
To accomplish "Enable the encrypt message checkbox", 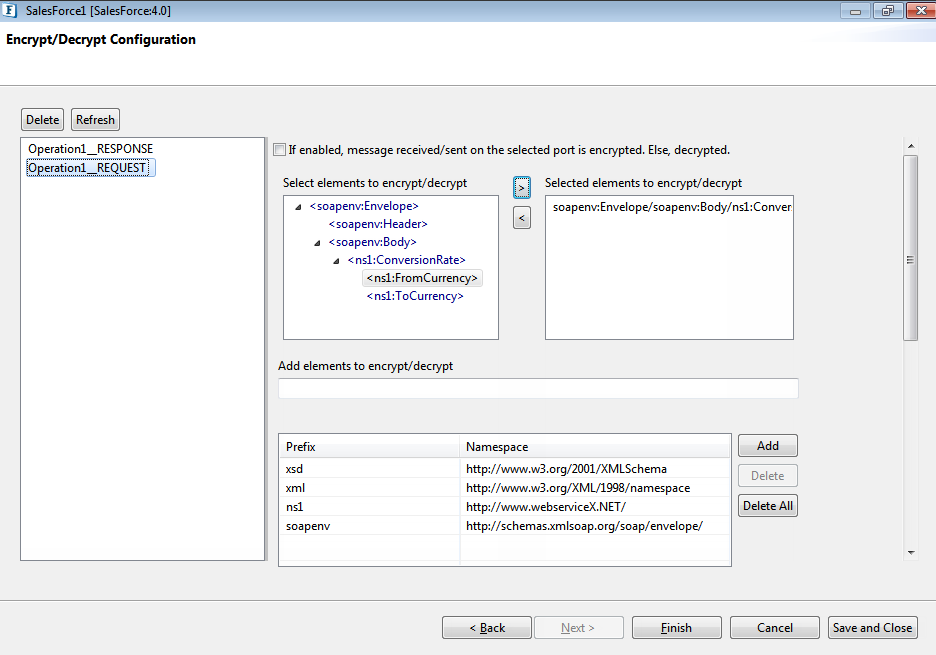I will [279, 150].
